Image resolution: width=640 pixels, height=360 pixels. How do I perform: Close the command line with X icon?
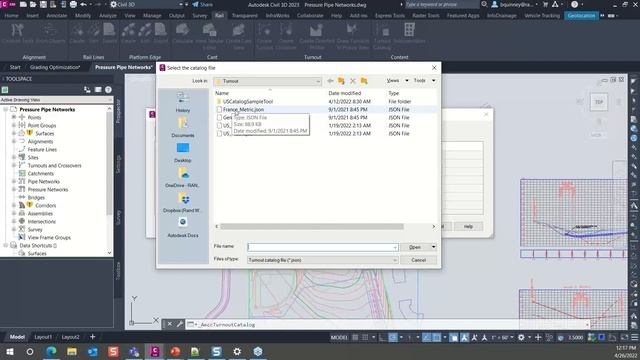pyautogui.click(x=170, y=324)
